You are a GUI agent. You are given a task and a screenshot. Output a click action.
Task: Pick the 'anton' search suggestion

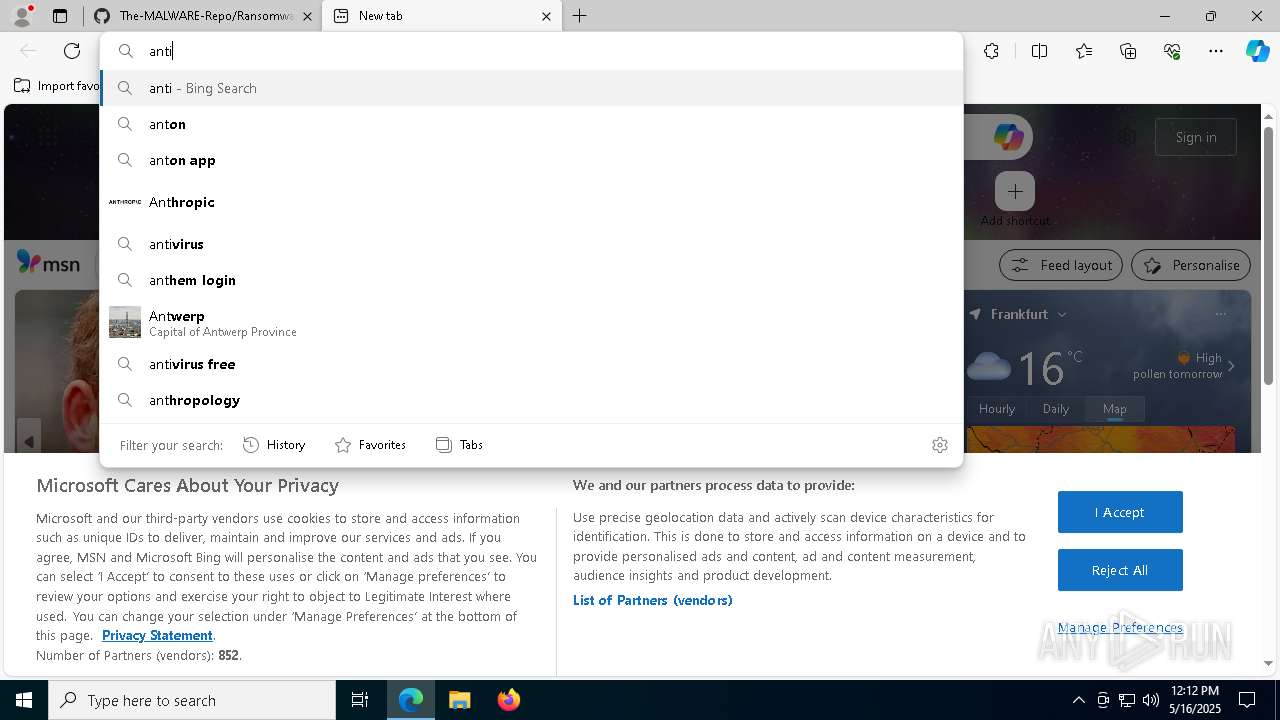tap(531, 124)
